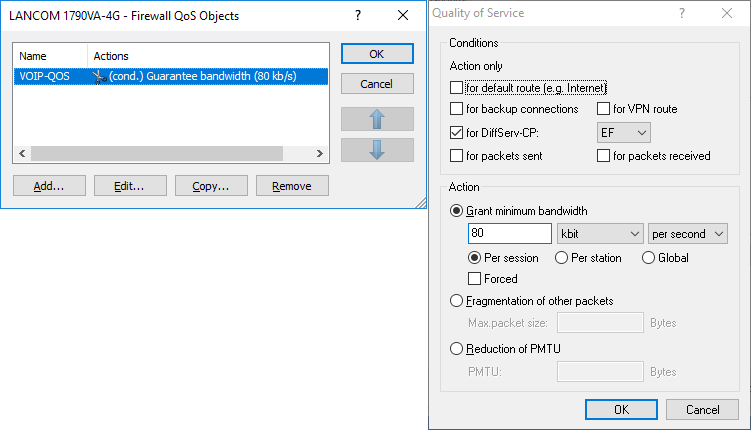Screen dimensions: 751x430
Task: Enable the Forced checkbox
Action: [x=475, y=278]
